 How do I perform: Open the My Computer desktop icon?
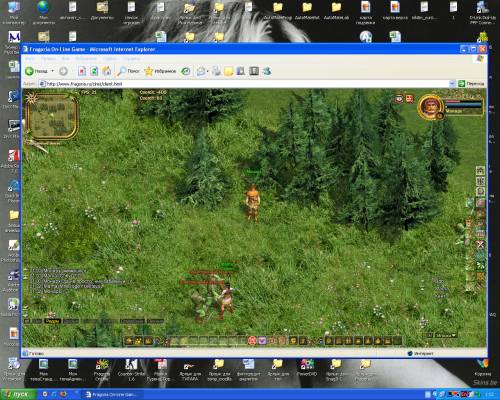pos(14,13)
